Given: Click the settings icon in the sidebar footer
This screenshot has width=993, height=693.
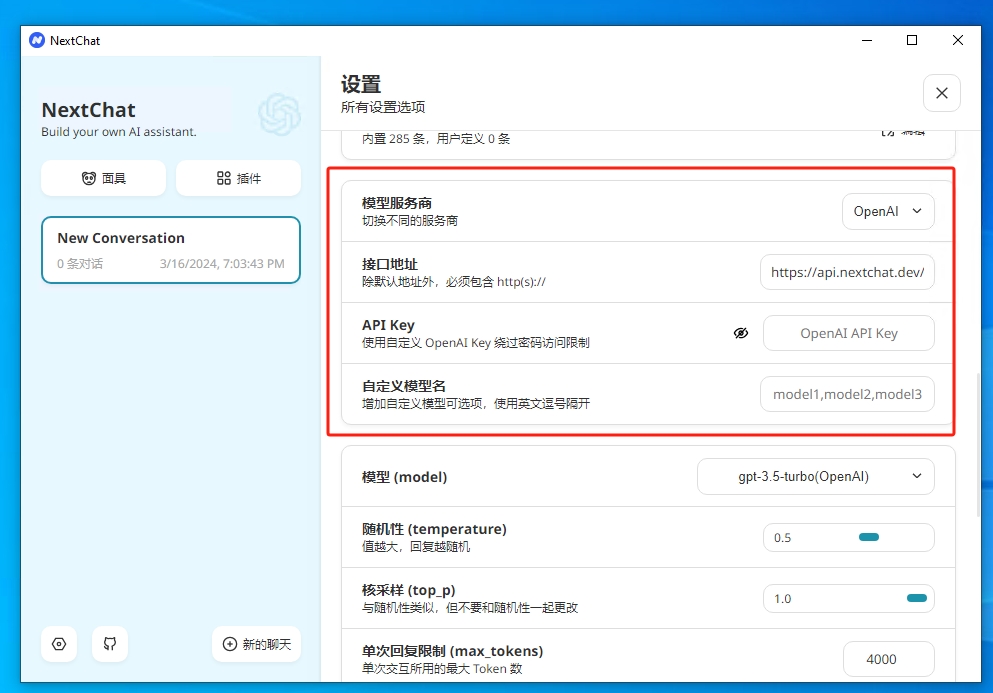Looking at the screenshot, I should tap(59, 644).
